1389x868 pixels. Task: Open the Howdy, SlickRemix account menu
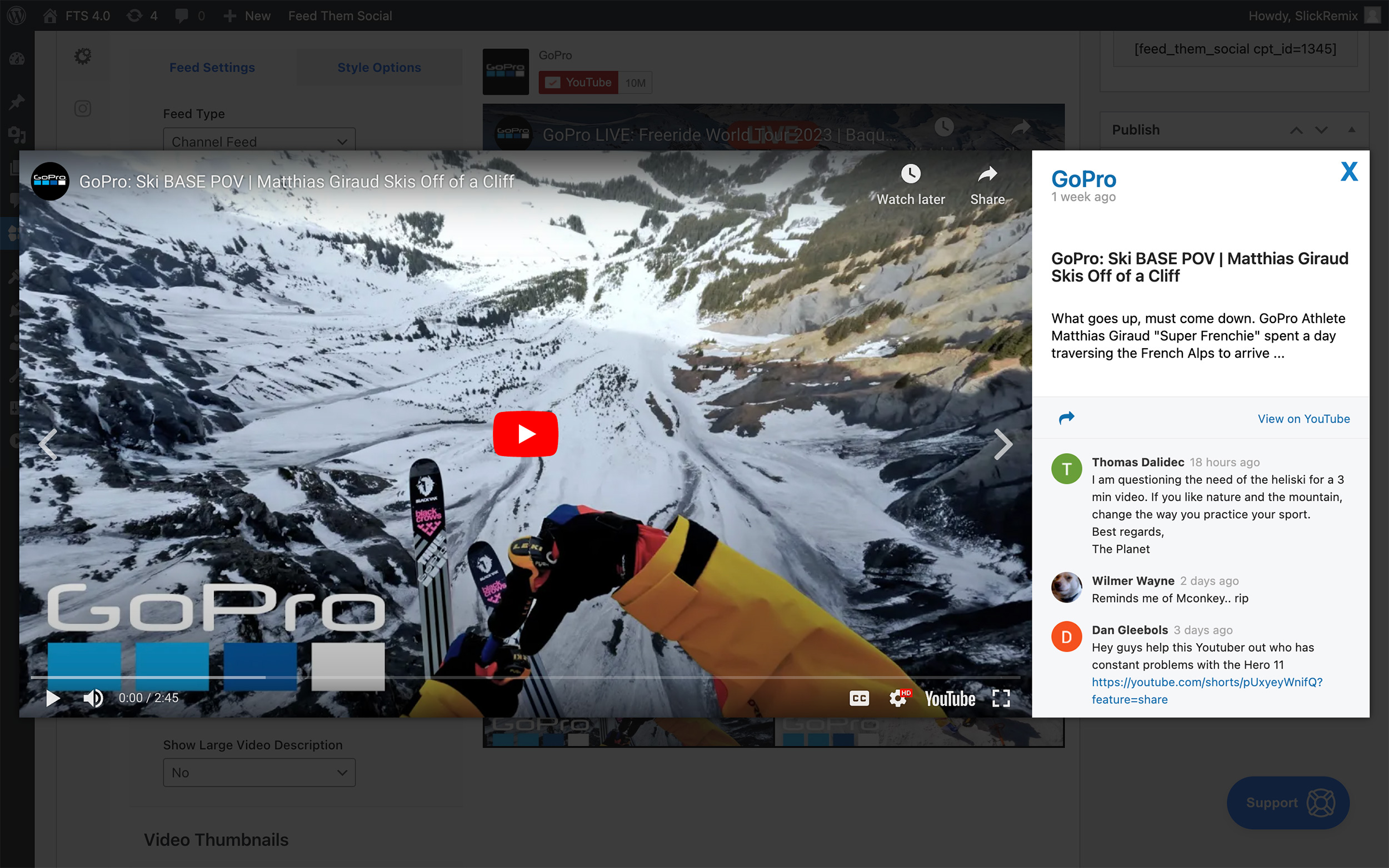point(1314,16)
